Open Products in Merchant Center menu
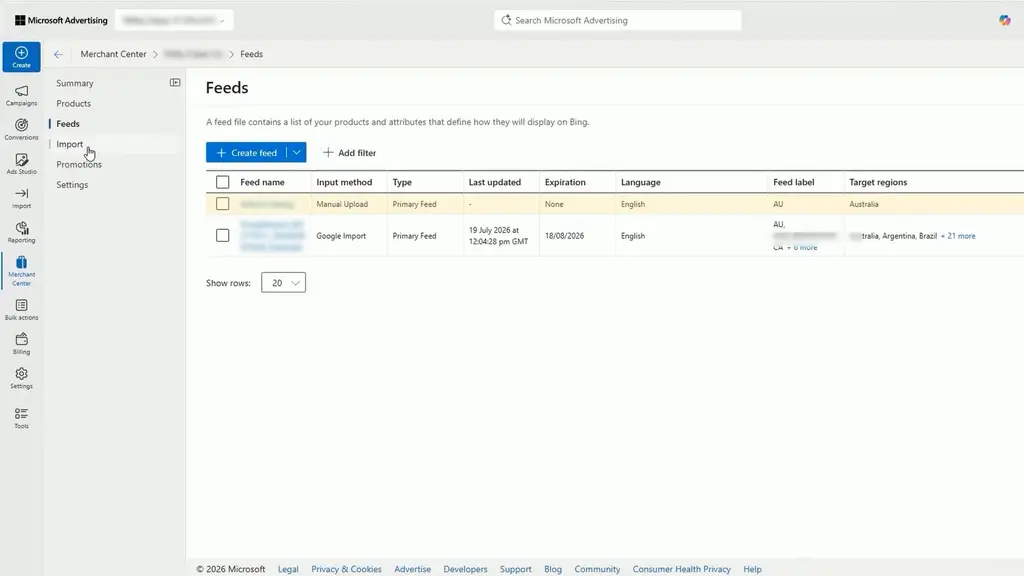Image resolution: width=1024 pixels, height=576 pixels. (x=73, y=103)
